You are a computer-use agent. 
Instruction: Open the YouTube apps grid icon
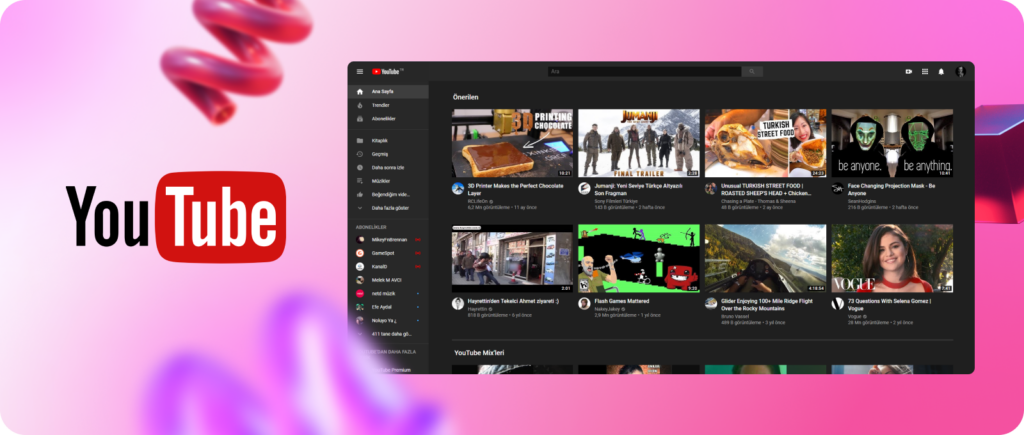[x=925, y=72]
